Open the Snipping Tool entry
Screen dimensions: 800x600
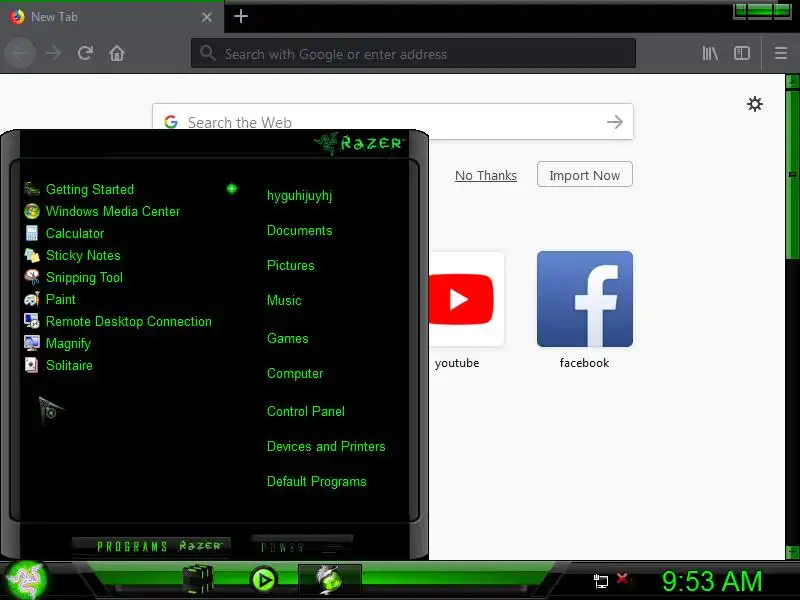pos(84,277)
